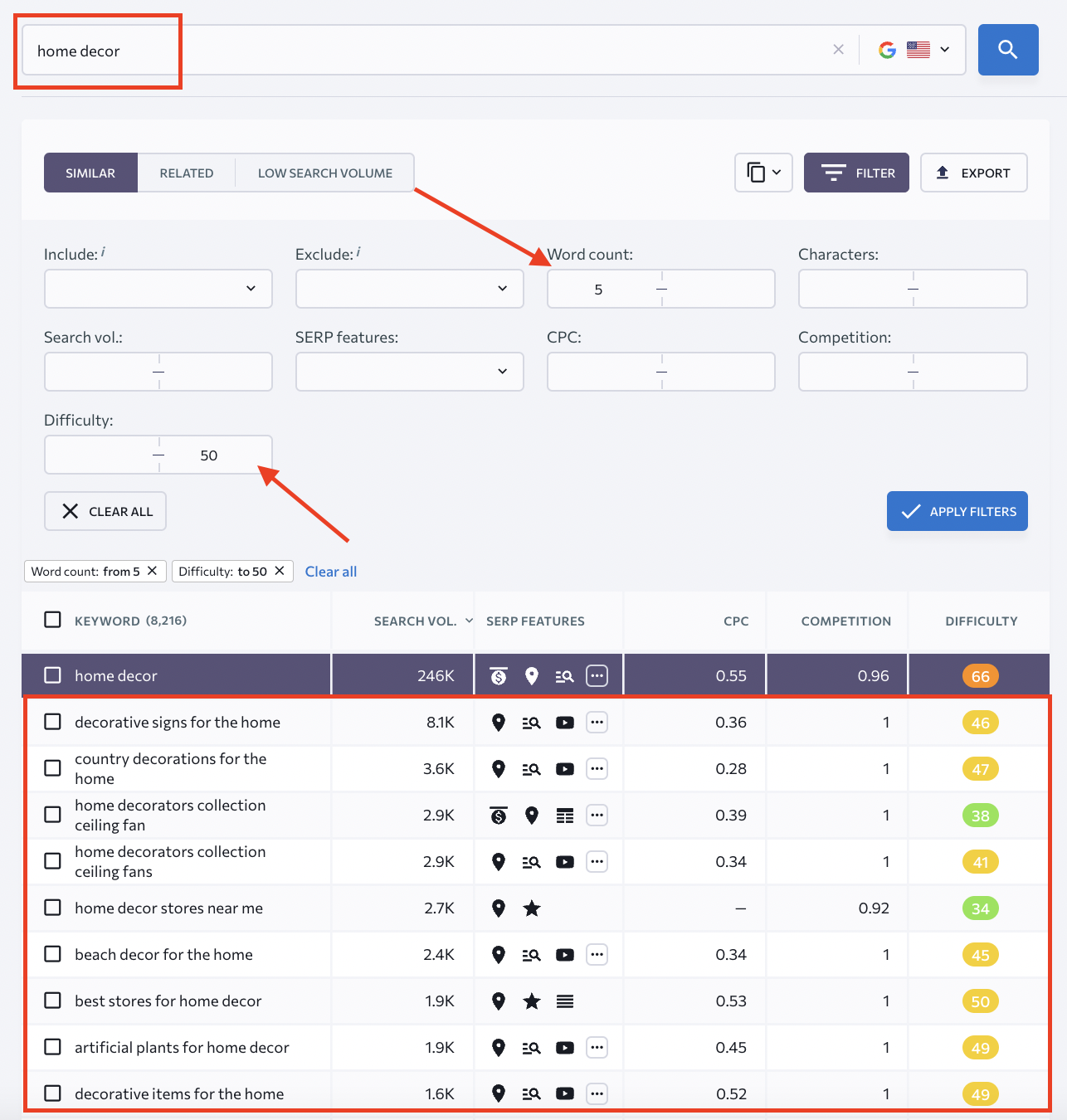Tick beach decor for the home checkbox
The image size is (1067, 1120).
point(52,954)
